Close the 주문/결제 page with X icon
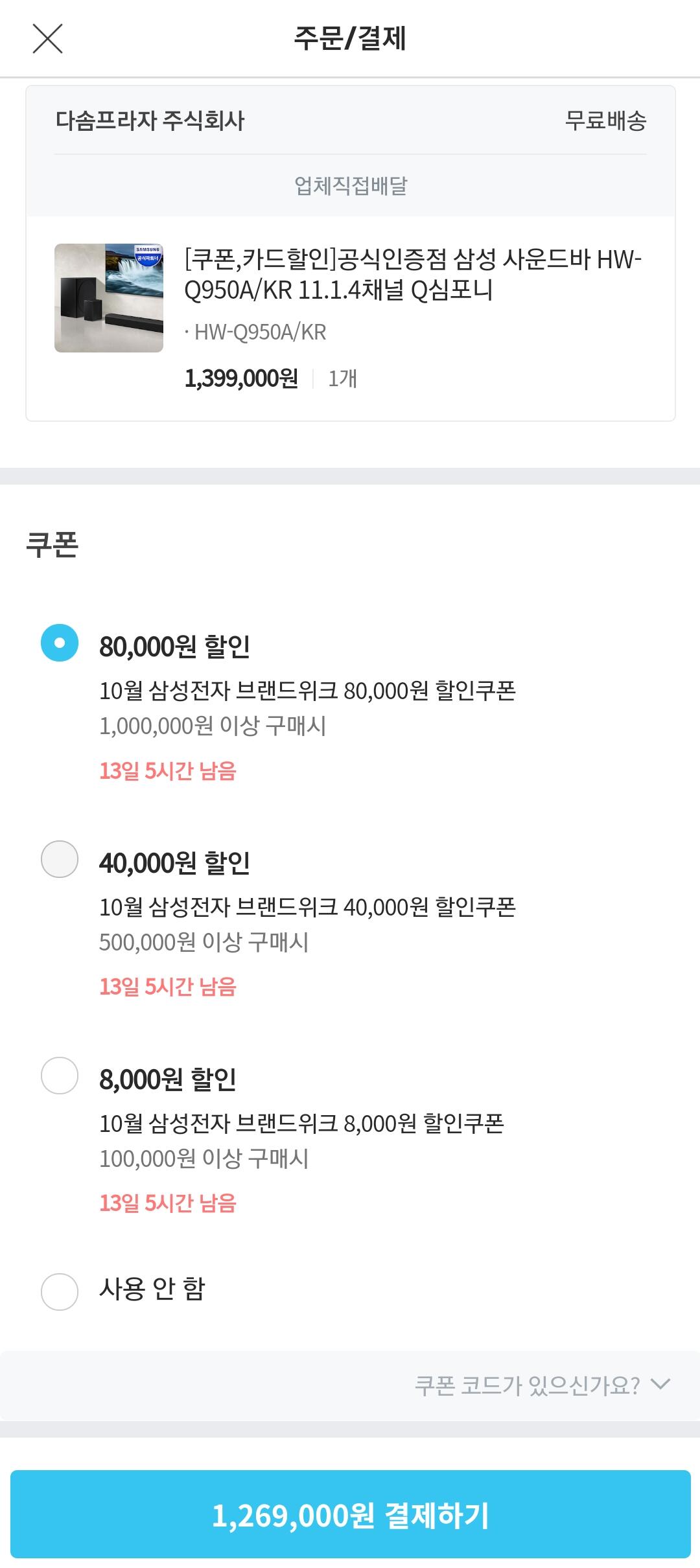Viewport: 700px width, 1568px height. (x=47, y=38)
